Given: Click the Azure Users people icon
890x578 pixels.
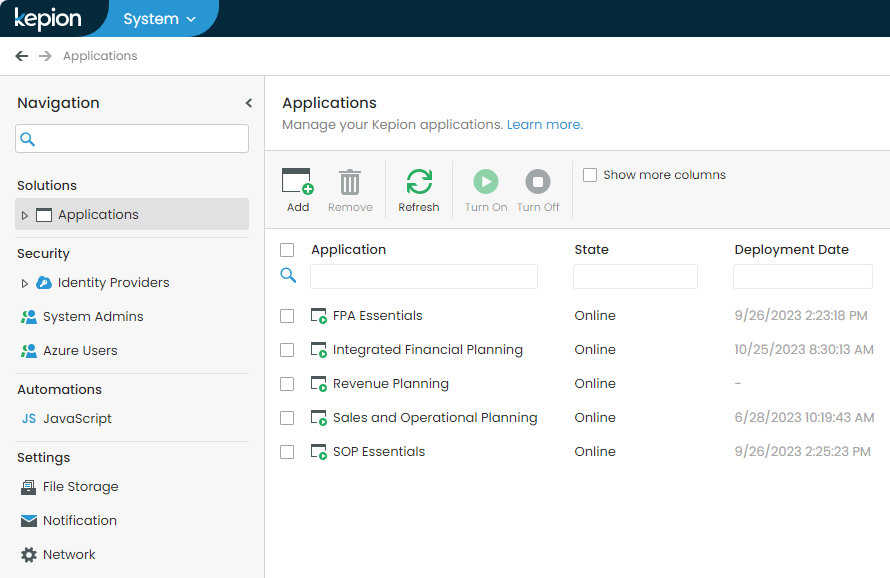Looking at the screenshot, I should (x=29, y=351).
